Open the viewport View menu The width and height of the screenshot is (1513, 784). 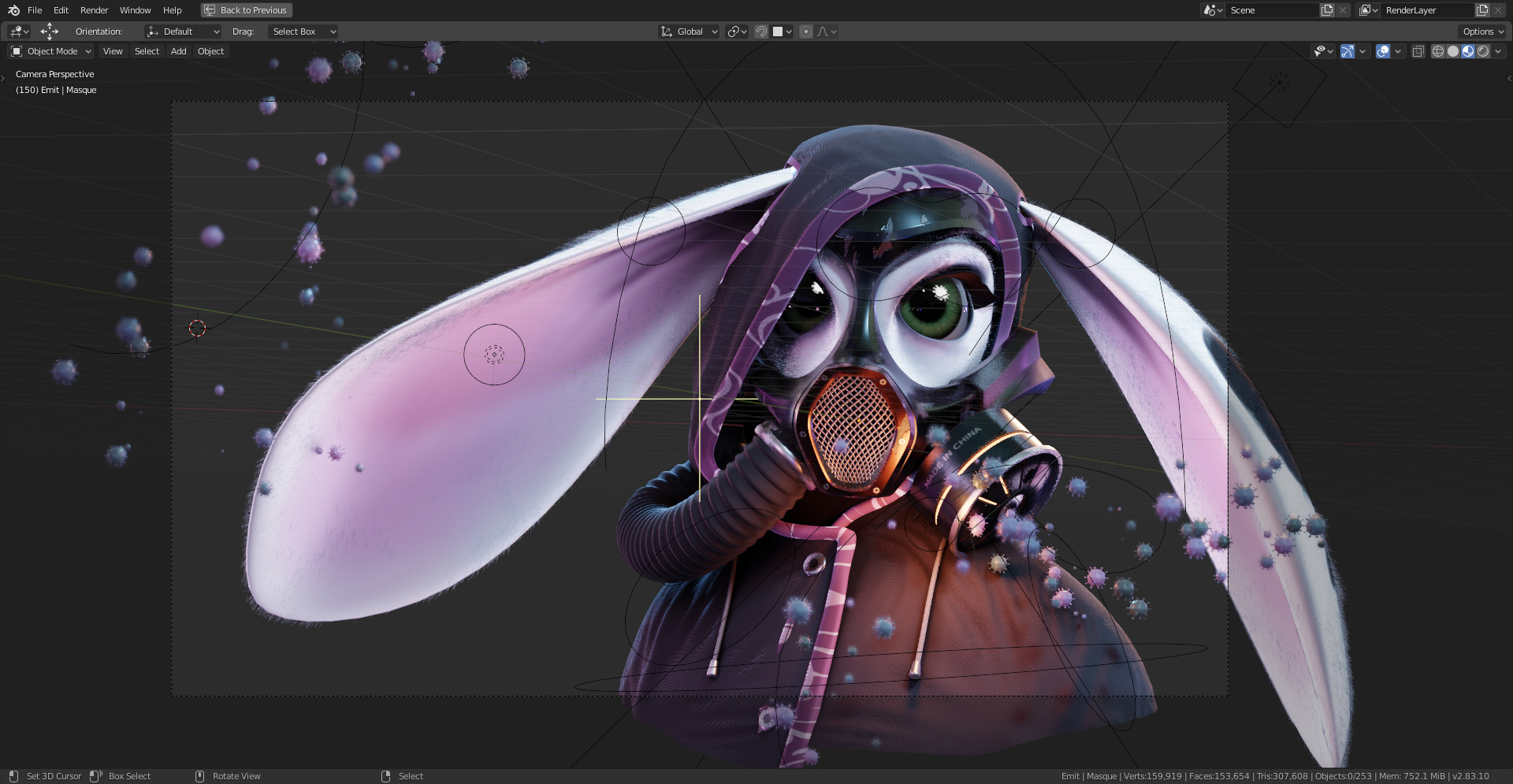coord(113,51)
